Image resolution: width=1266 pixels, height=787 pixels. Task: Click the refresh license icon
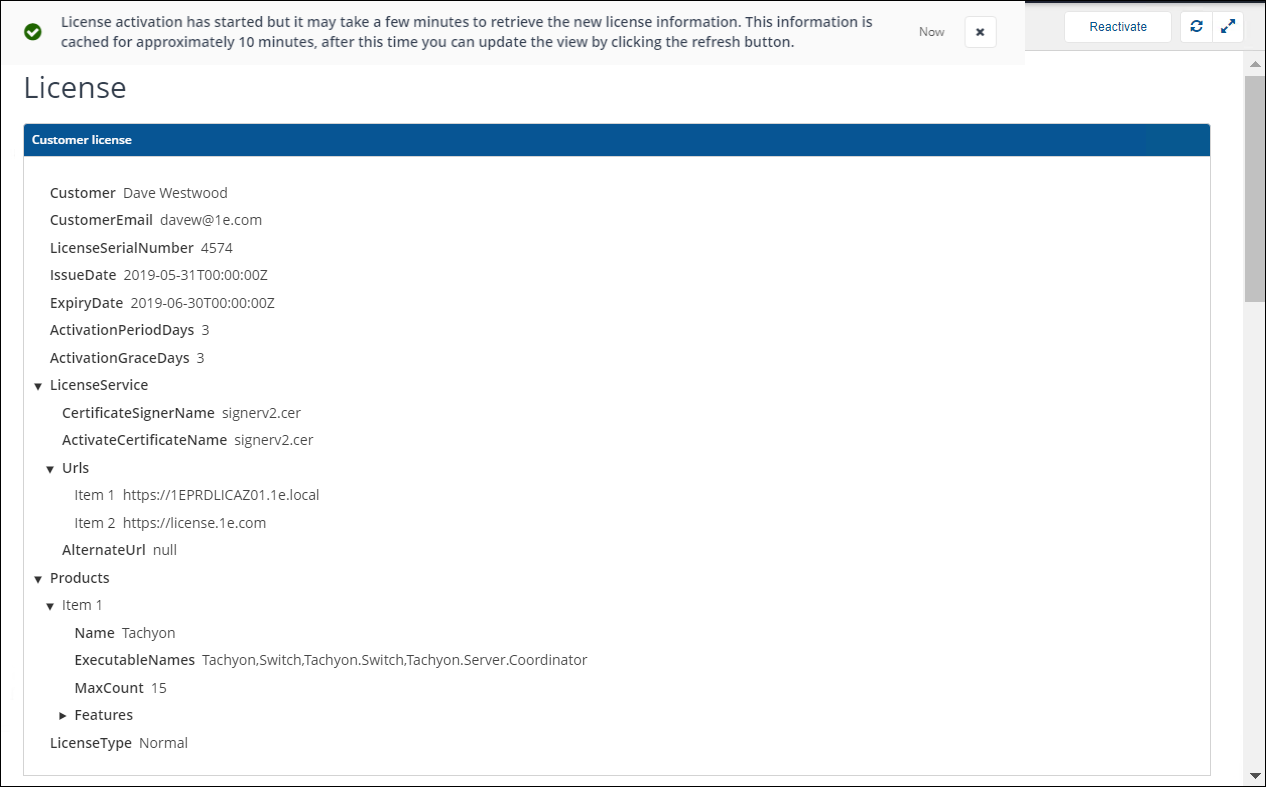pyautogui.click(x=1196, y=27)
